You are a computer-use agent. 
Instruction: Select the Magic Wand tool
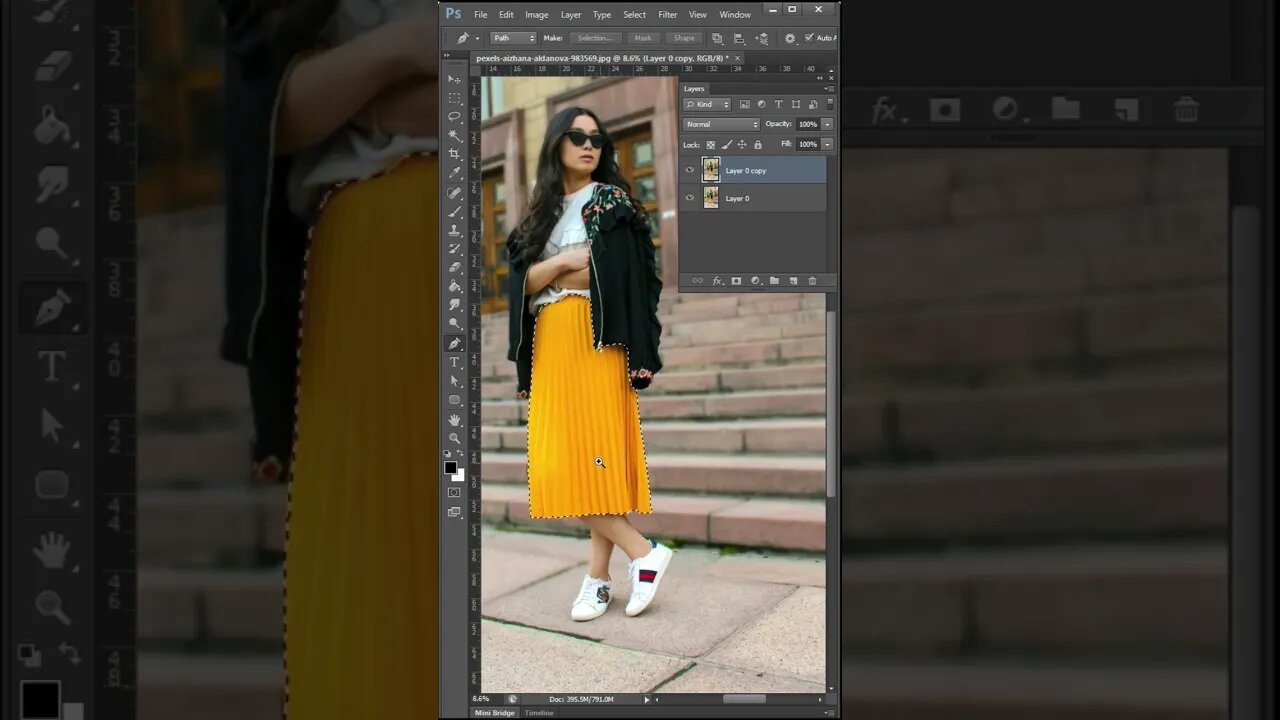tap(454, 135)
